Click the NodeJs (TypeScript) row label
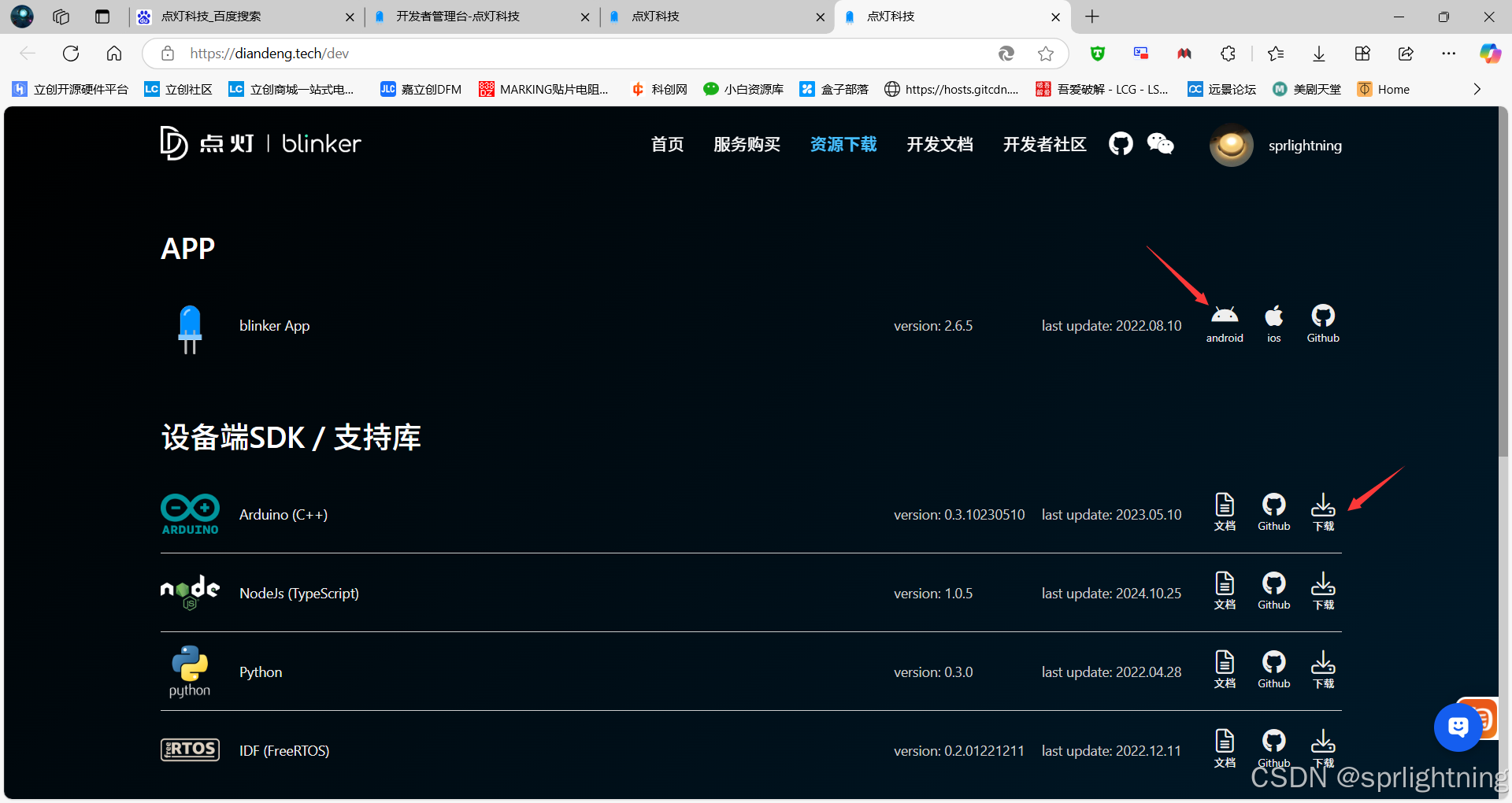The width and height of the screenshot is (1512, 803). tap(299, 593)
